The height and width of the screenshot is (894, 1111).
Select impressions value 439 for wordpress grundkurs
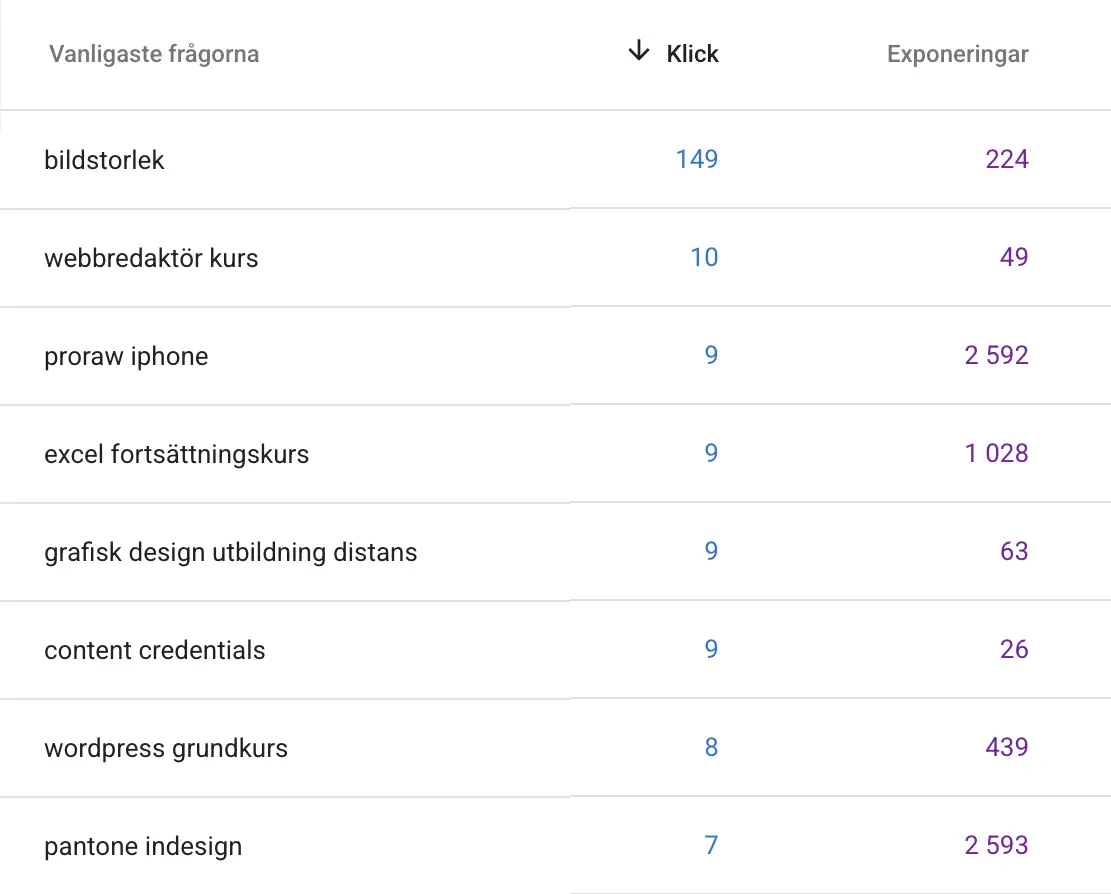click(1007, 747)
